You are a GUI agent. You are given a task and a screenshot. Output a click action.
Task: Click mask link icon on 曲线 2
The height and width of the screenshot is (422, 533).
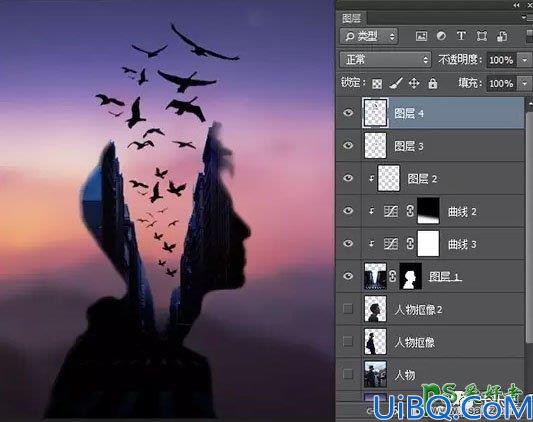click(410, 211)
